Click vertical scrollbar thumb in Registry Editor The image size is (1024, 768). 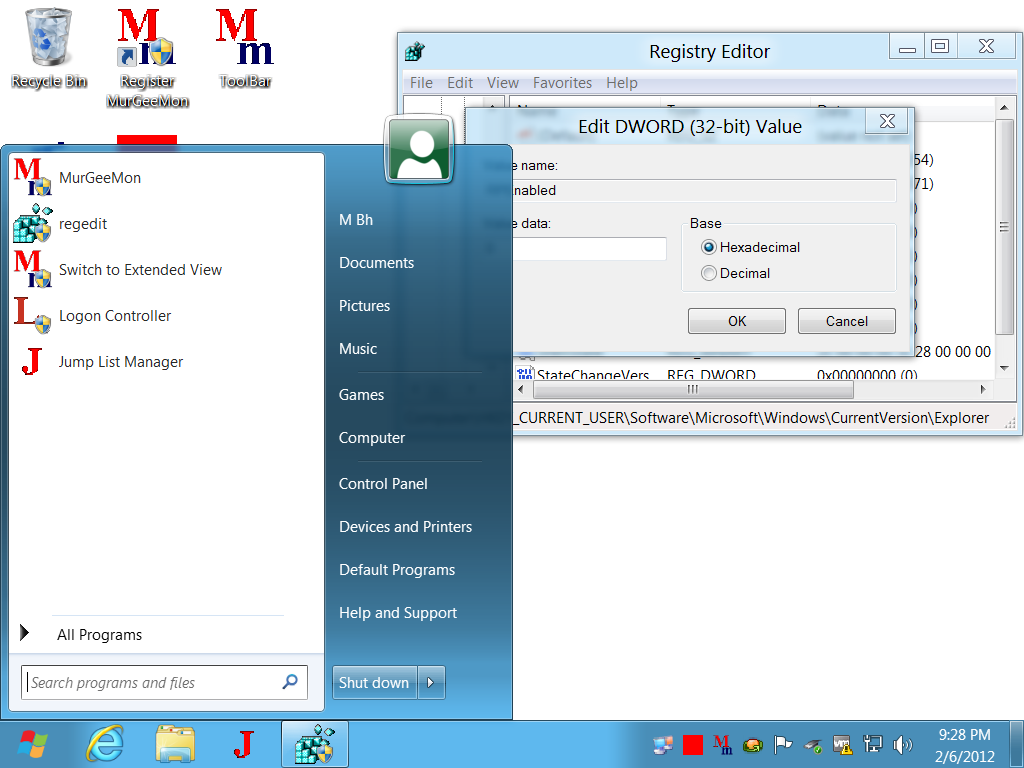click(x=1004, y=227)
